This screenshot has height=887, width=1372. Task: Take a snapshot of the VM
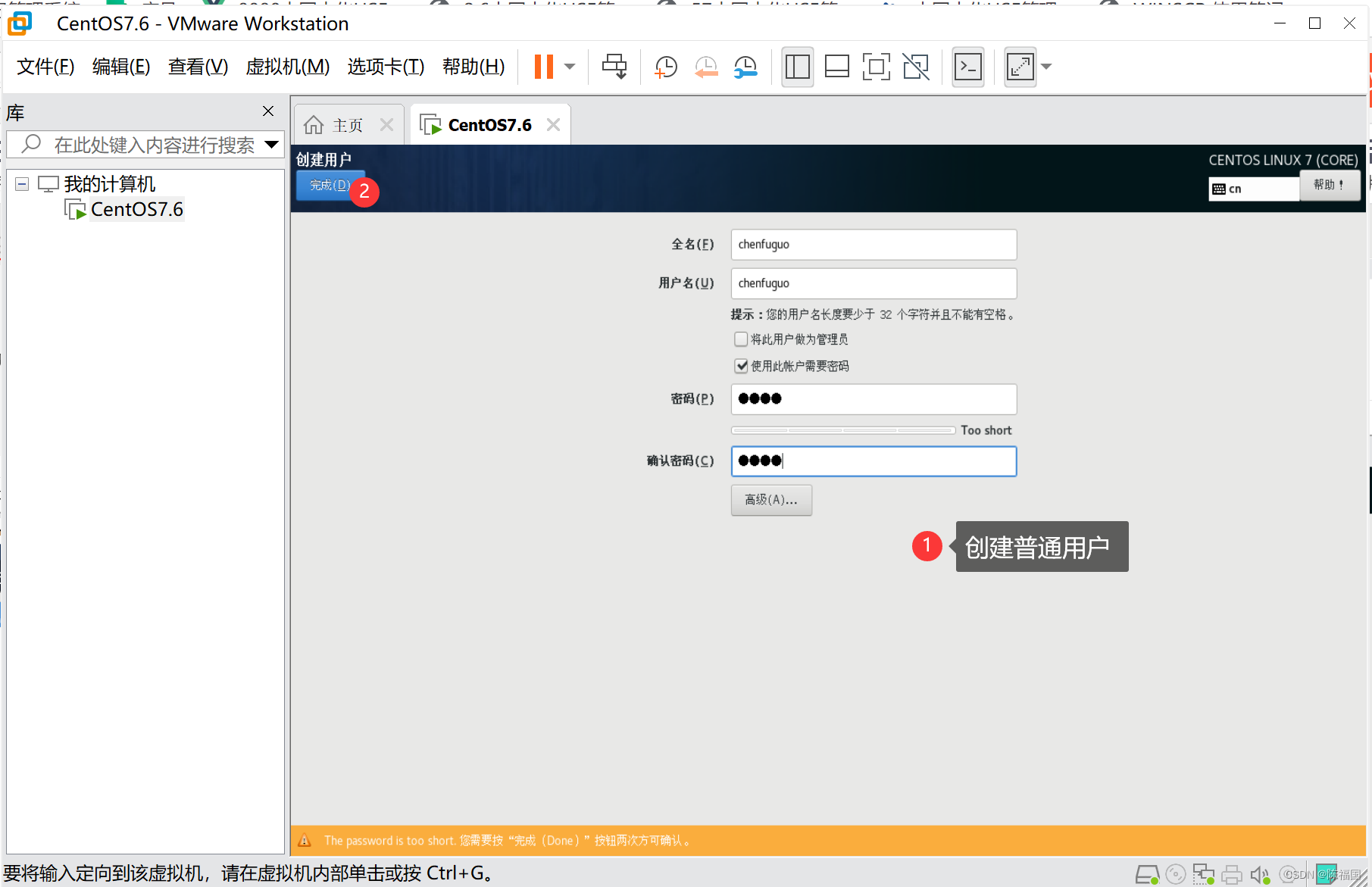[665, 67]
